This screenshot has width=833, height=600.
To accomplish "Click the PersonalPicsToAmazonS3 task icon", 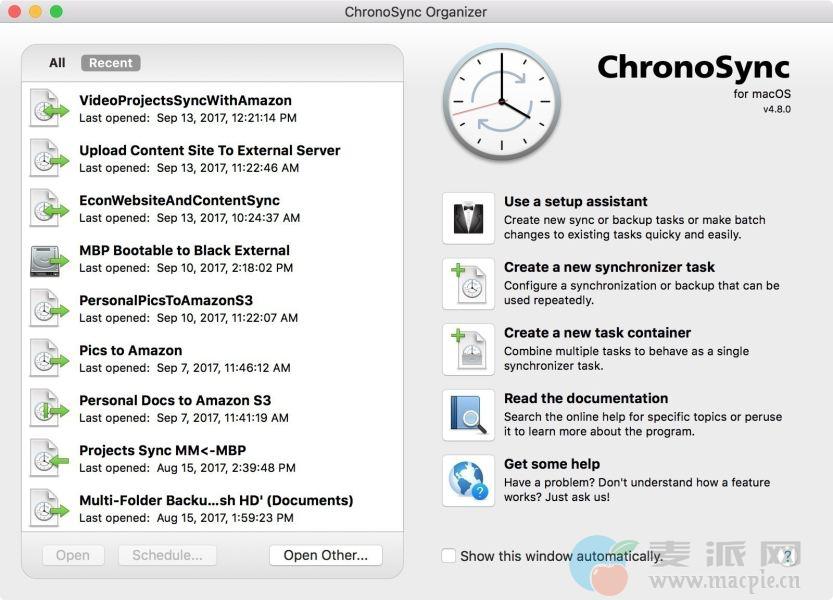I will point(49,308).
